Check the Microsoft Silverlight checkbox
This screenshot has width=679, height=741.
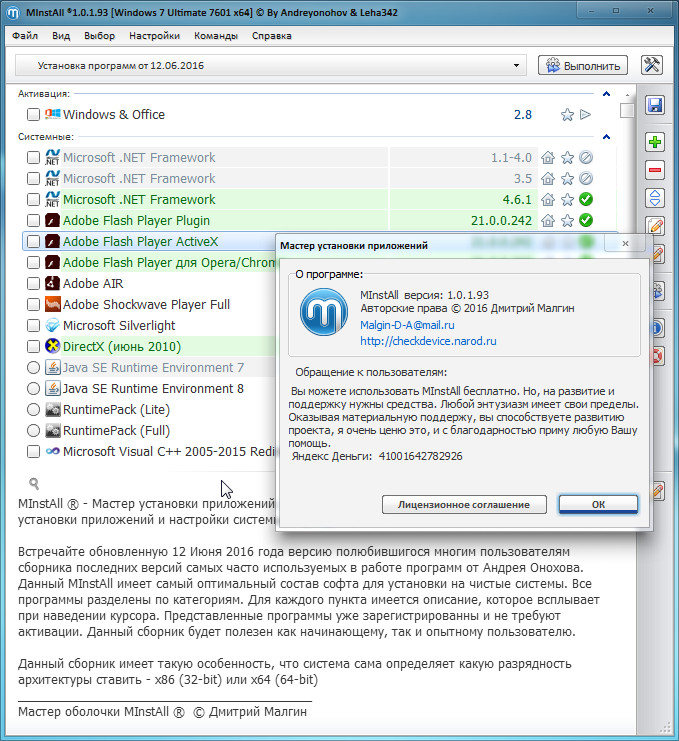[x=33, y=325]
